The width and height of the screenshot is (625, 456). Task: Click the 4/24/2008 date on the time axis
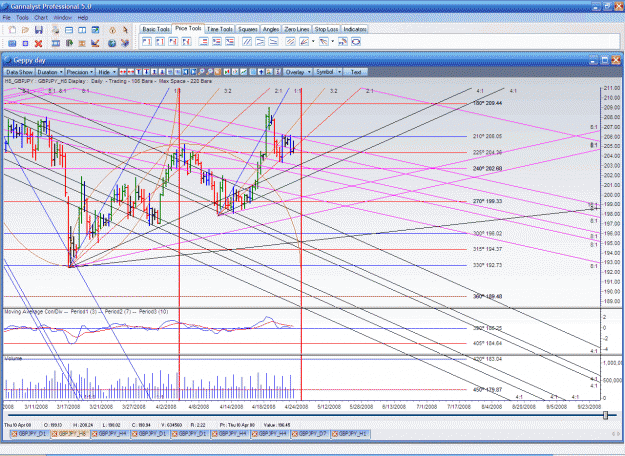[296, 407]
